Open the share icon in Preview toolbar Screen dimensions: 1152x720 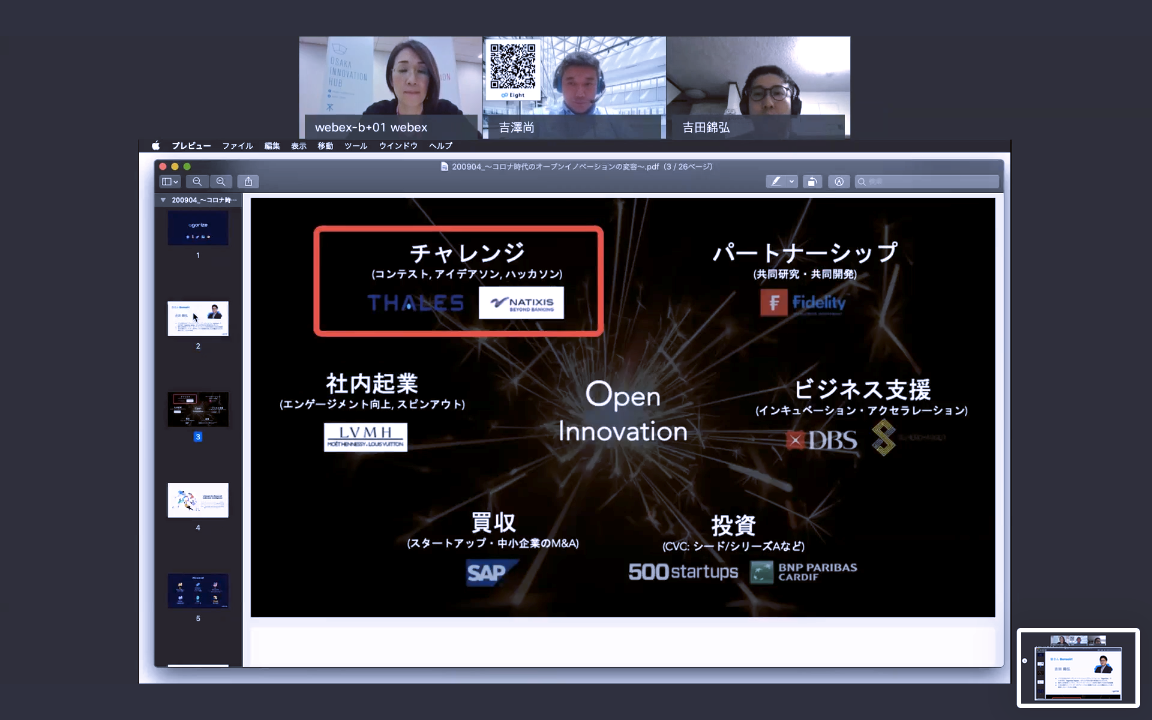248,181
